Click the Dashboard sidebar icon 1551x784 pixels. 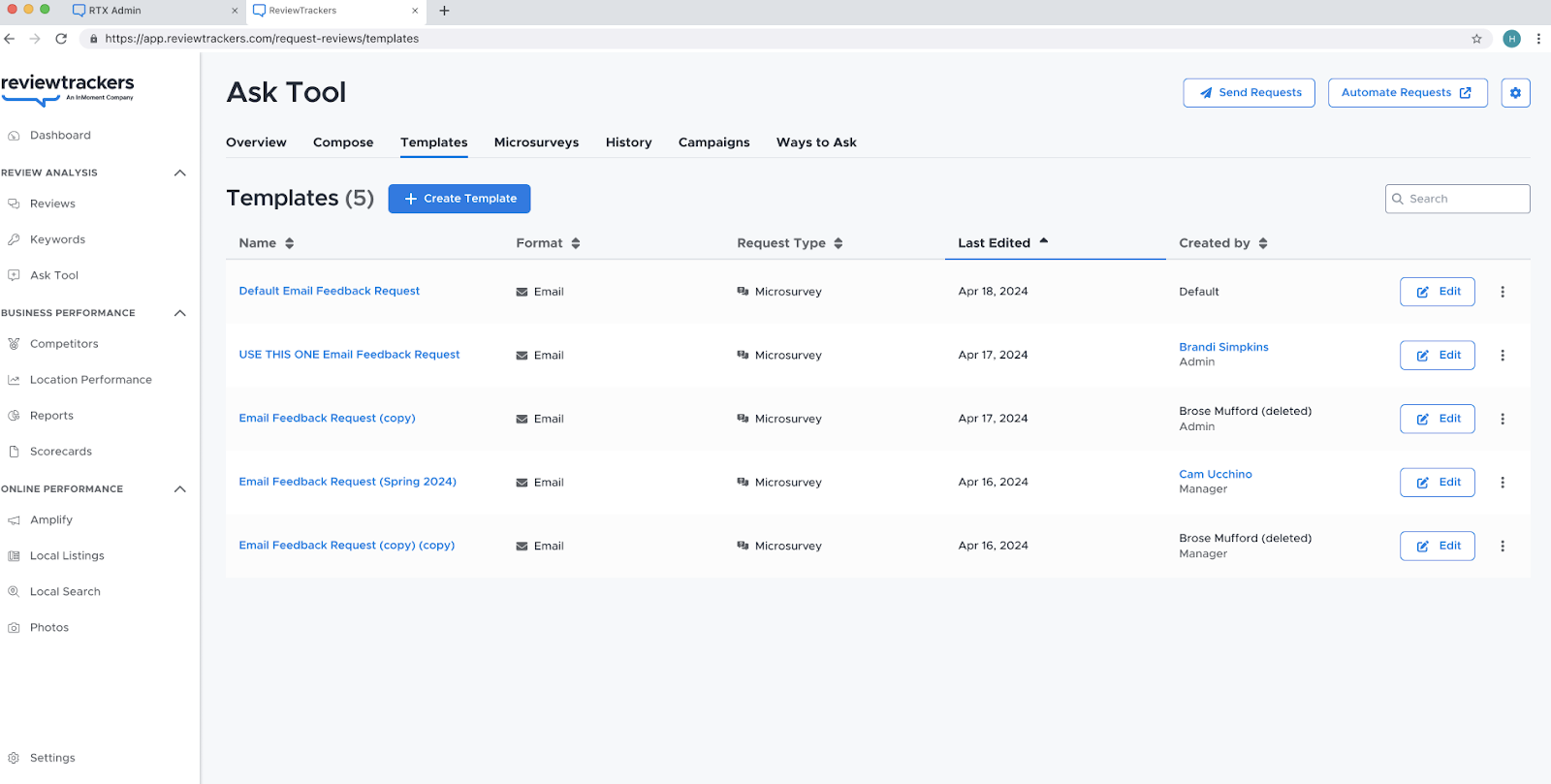[x=14, y=136]
